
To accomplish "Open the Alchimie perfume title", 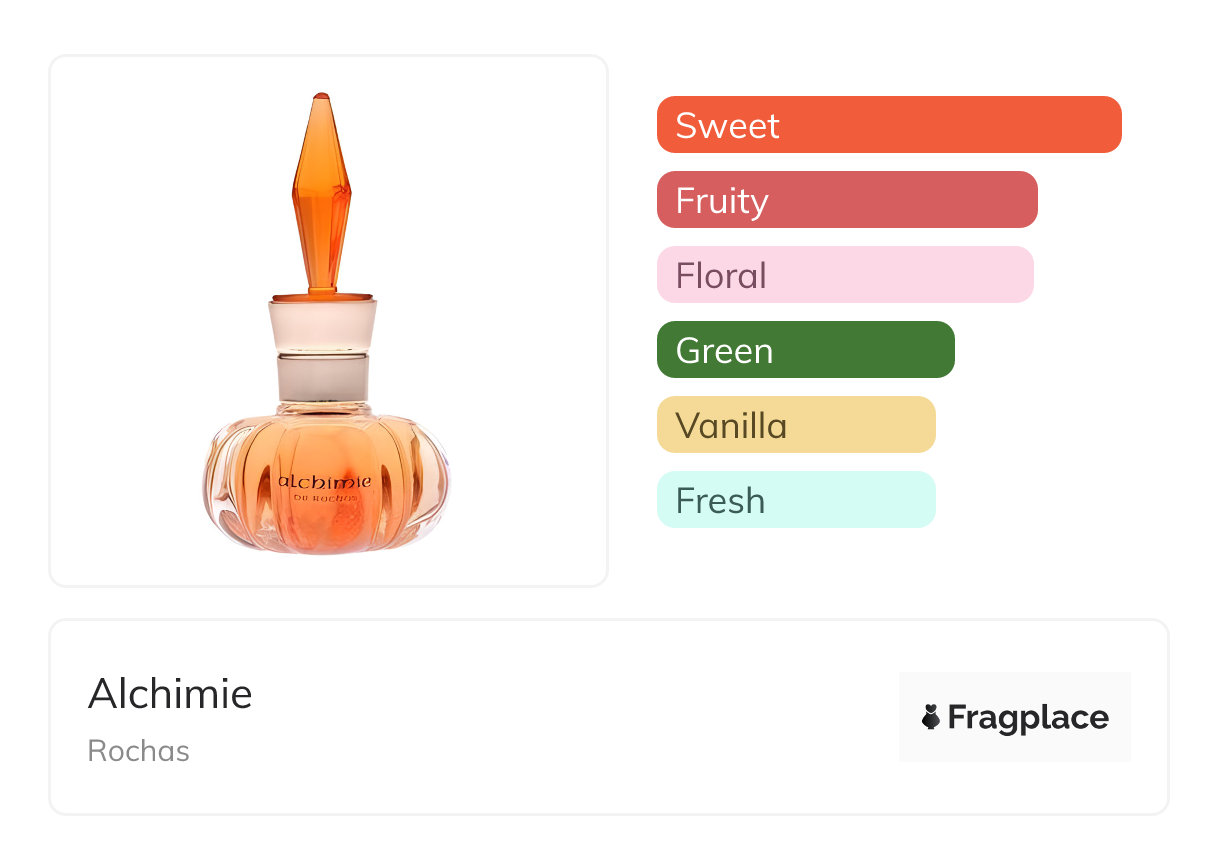I will click(170, 693).
